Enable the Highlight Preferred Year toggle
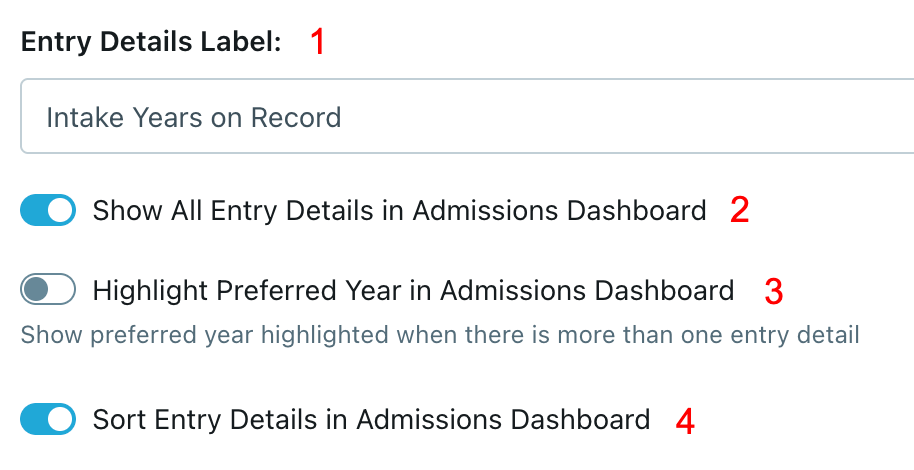 coord(48,291)
